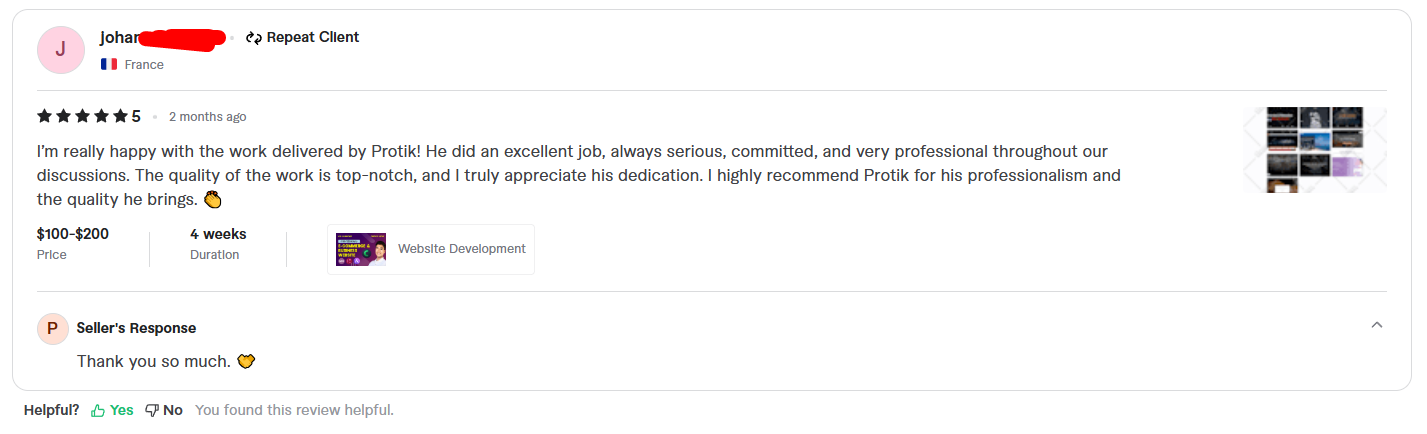
Task: Click the thumbs-down No icon
Action: (x=152, y=410)
